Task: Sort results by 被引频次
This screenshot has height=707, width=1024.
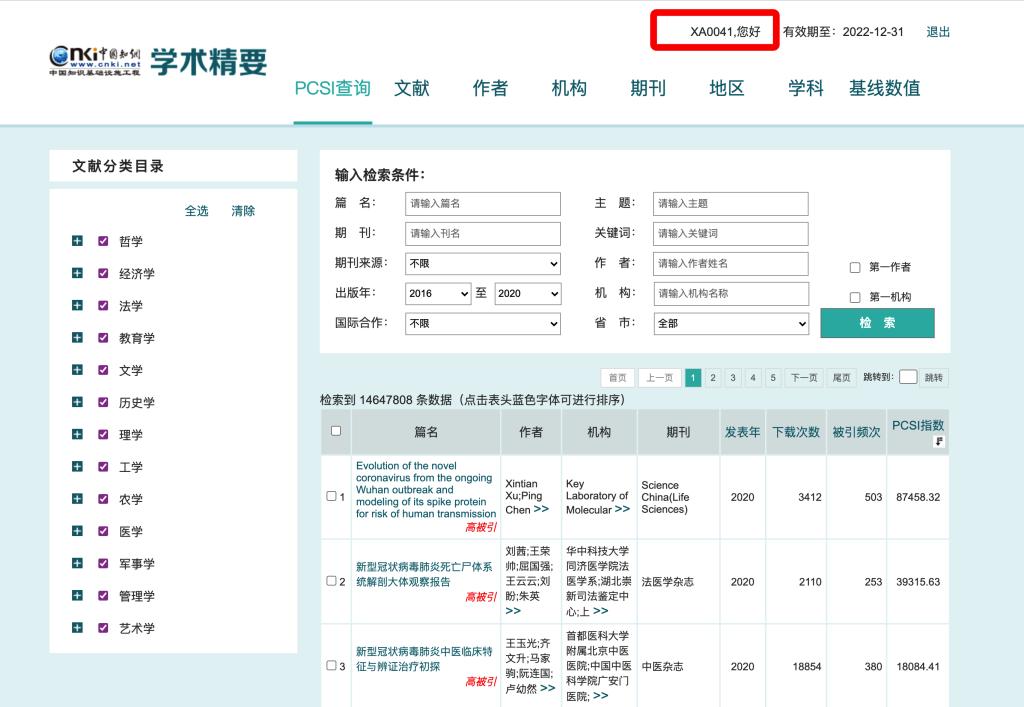Action: click(x=856, y=432)
